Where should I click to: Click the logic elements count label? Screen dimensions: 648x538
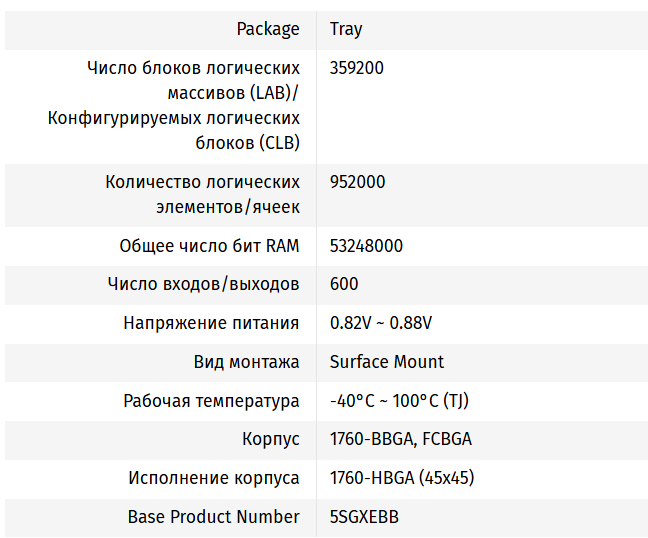[x=202, y=195]
